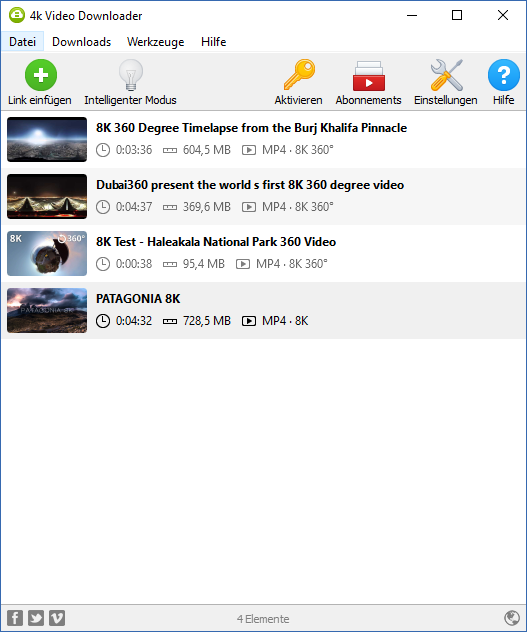Viewport: 527px width, 632px height.
Task: Click duration '0:00:38'
Action: (134, 264)
